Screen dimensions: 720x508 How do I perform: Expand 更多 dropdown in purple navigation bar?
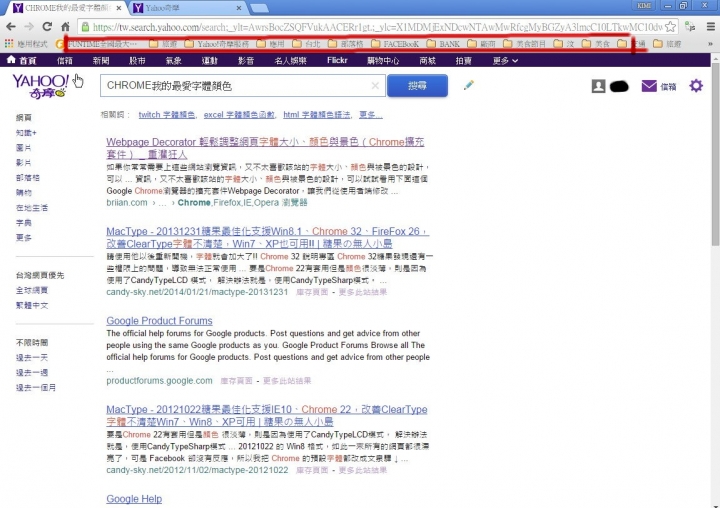tap(505, 60)
